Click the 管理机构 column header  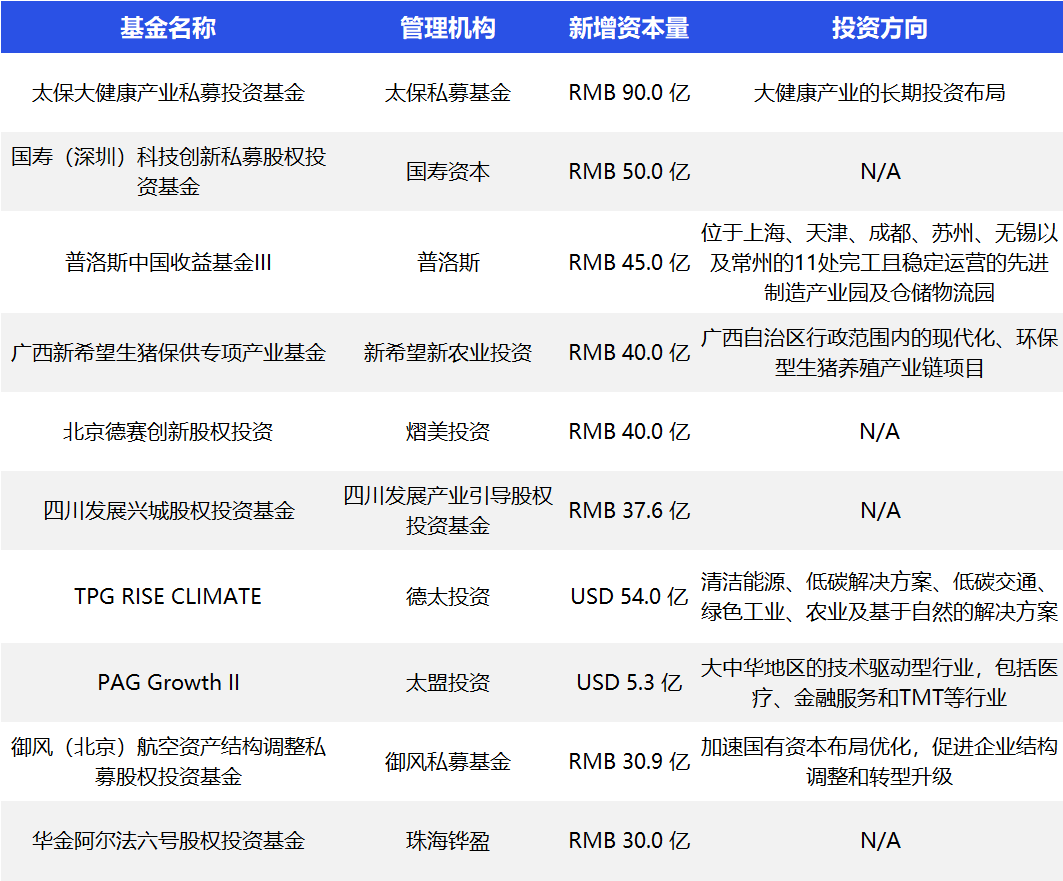tap(447, 28)
